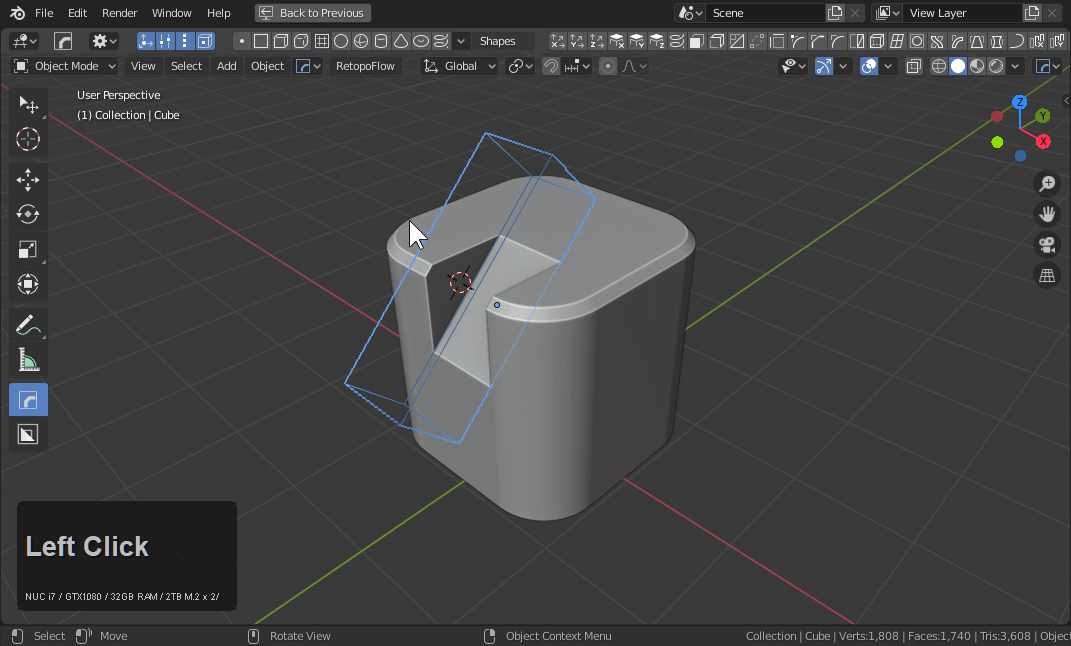Click the zoom magnifier viewport icon

pos(1047,183)
